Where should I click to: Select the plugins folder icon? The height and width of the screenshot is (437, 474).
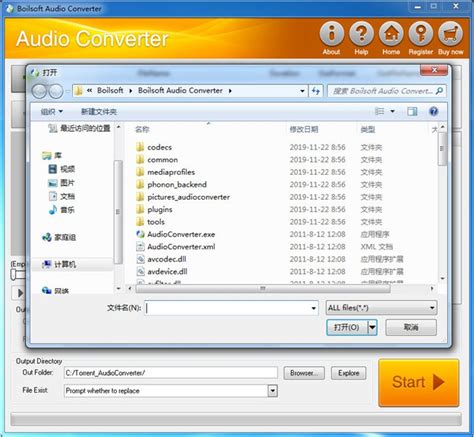(x=140, y=209)
